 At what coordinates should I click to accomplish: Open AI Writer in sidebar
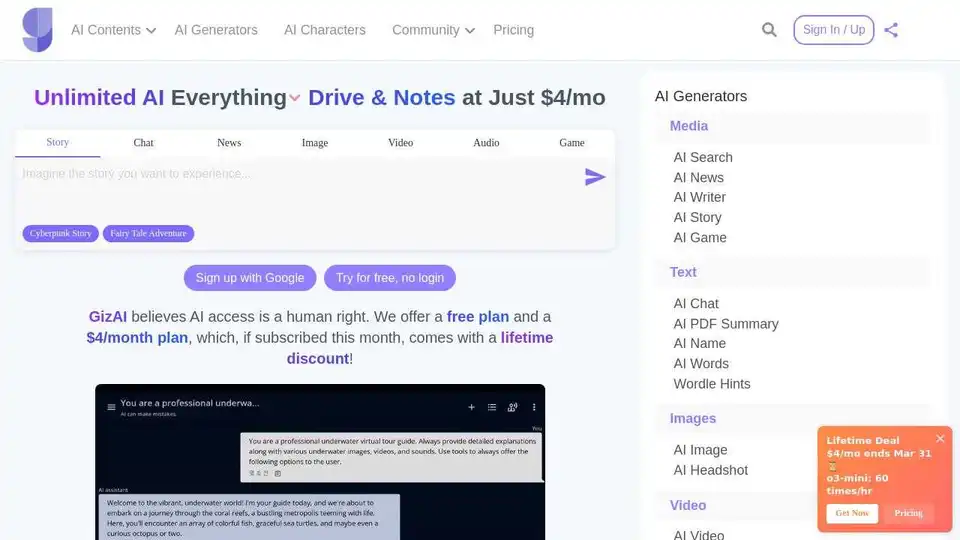pos(700,197)
